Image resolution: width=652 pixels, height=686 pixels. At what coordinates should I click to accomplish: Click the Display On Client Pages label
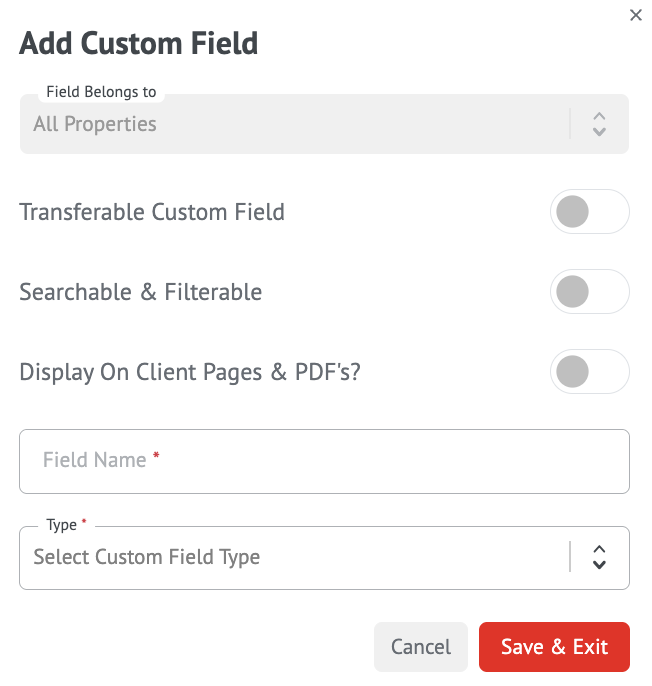tap(190, 372)
